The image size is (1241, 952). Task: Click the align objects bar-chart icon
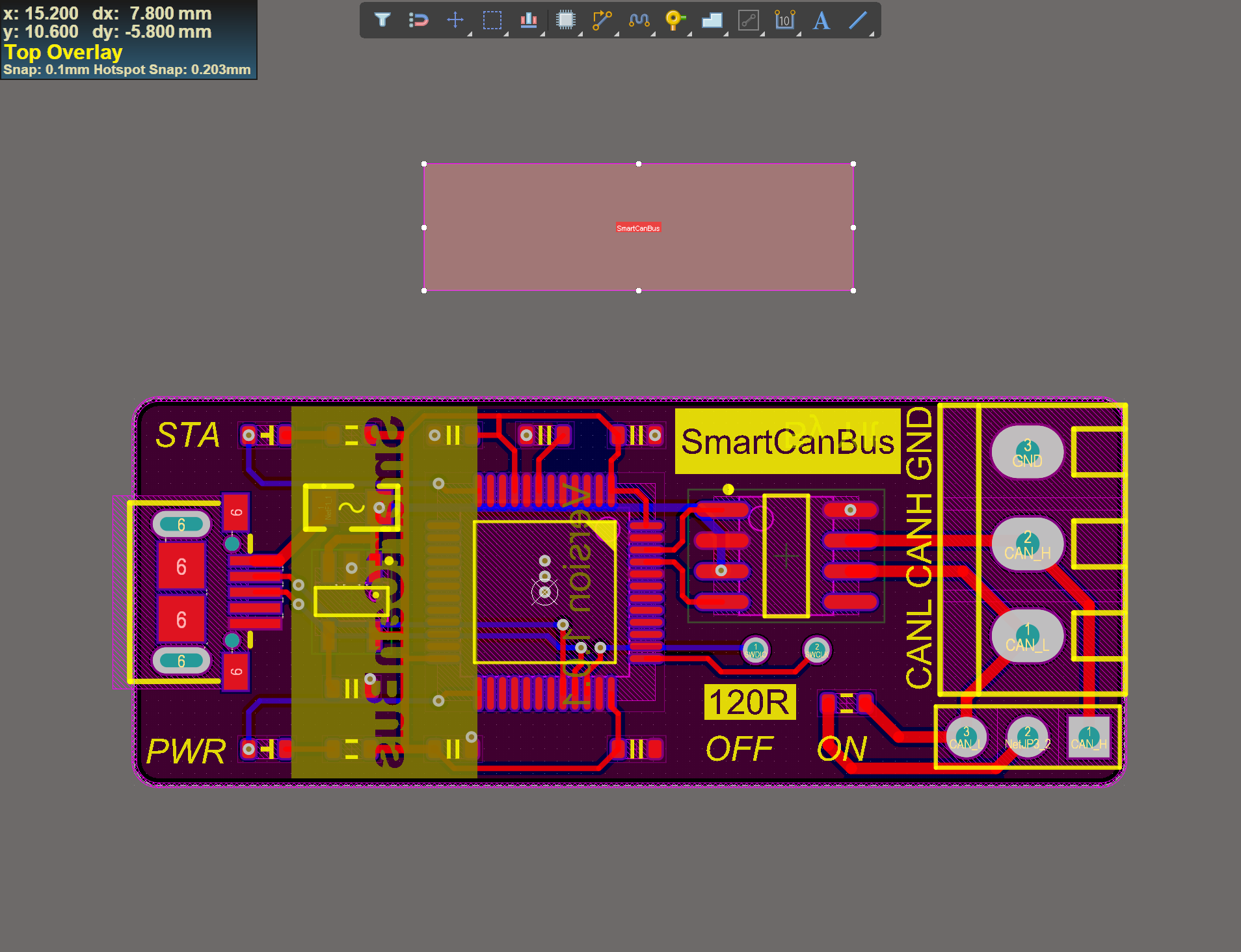tap(529, 20)
